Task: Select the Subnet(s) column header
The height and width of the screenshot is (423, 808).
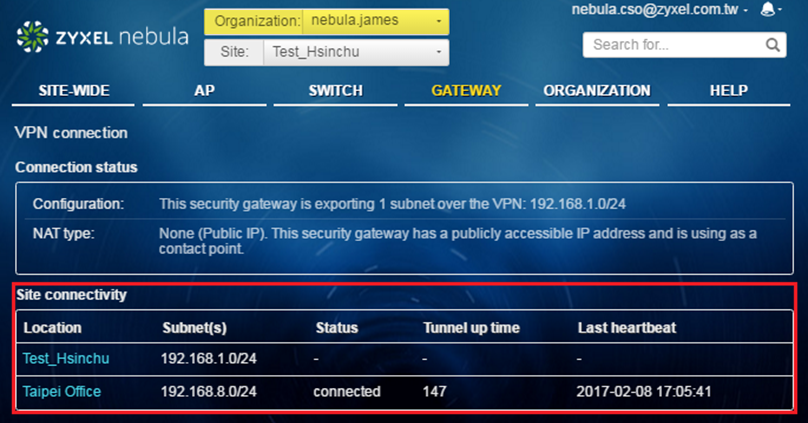Action: pos(195,328)
